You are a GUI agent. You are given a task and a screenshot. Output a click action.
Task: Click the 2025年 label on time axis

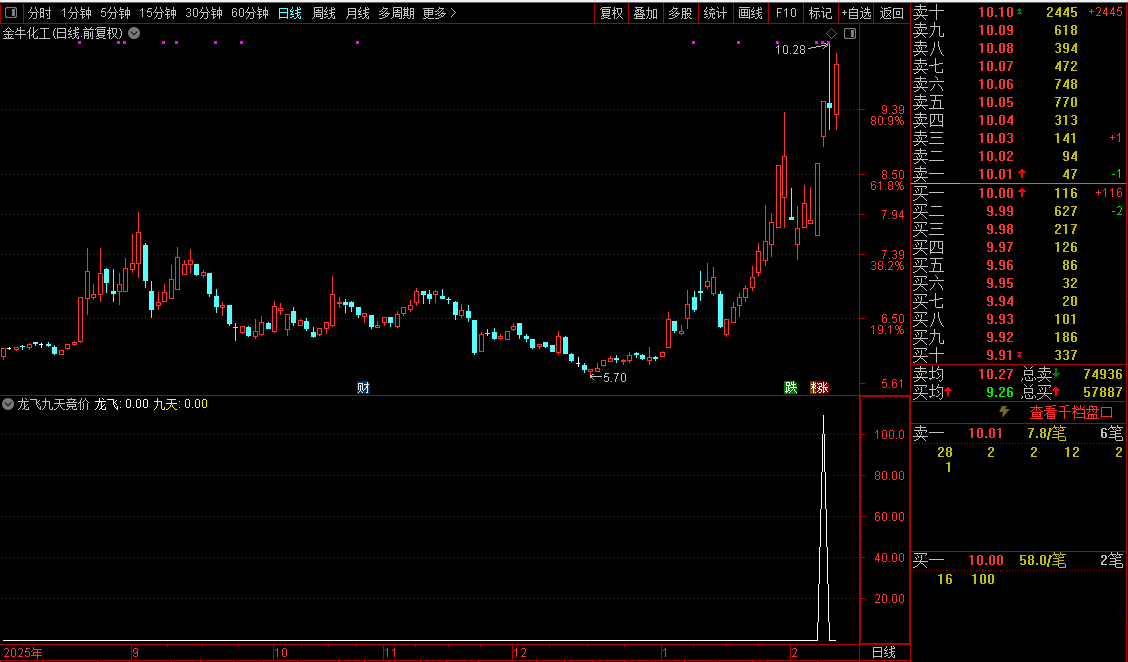click(22, 653)
